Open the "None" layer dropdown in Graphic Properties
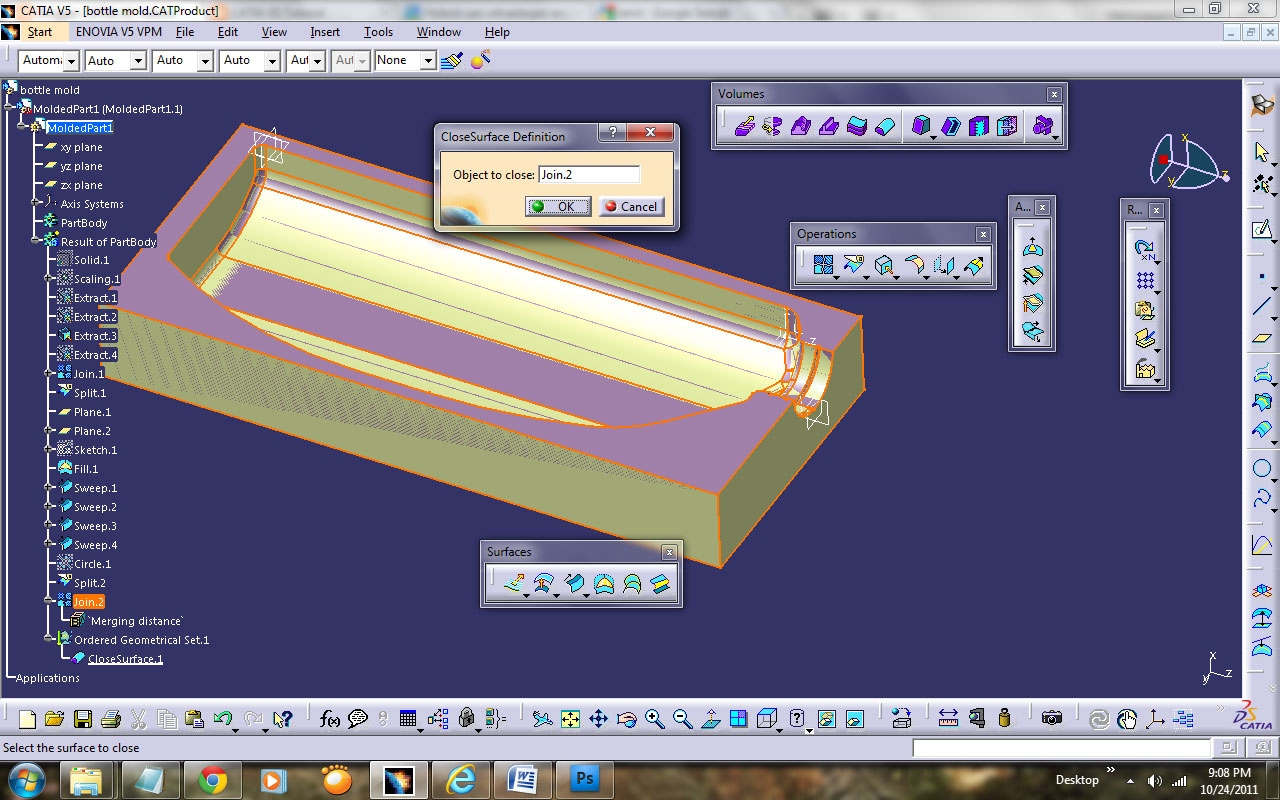 click(x=428, y=60)
